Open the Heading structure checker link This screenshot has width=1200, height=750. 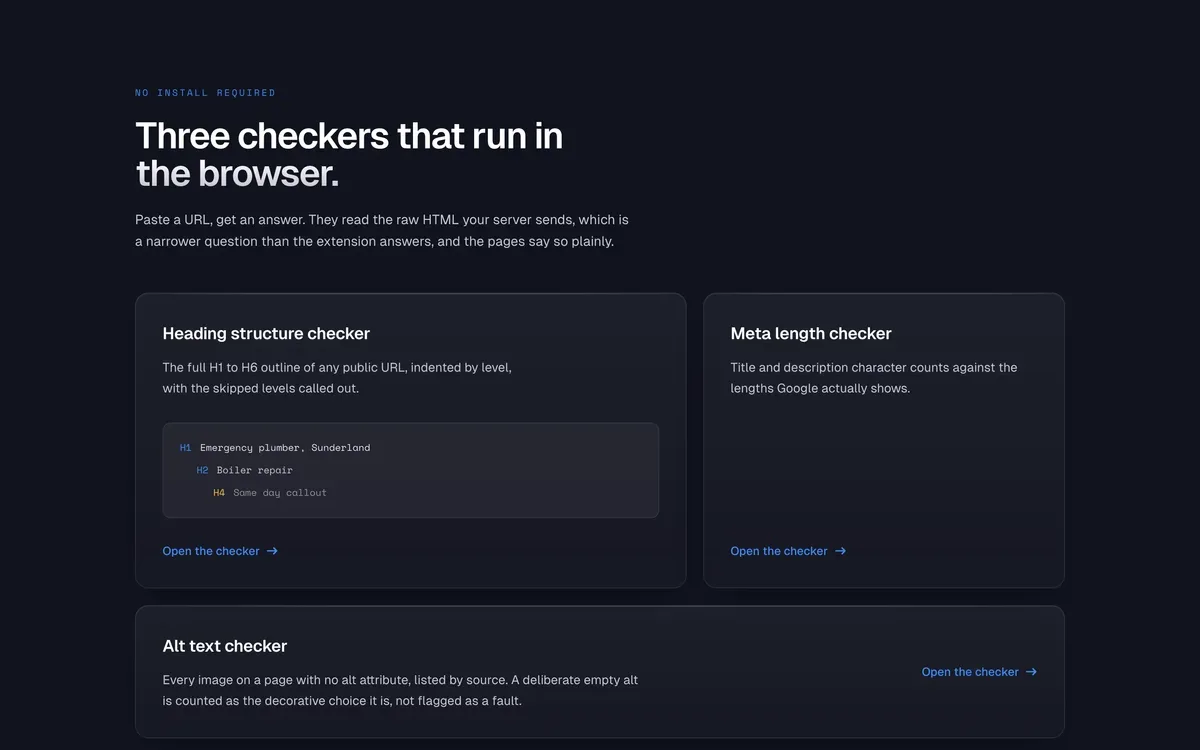click(x=220, y=551)
